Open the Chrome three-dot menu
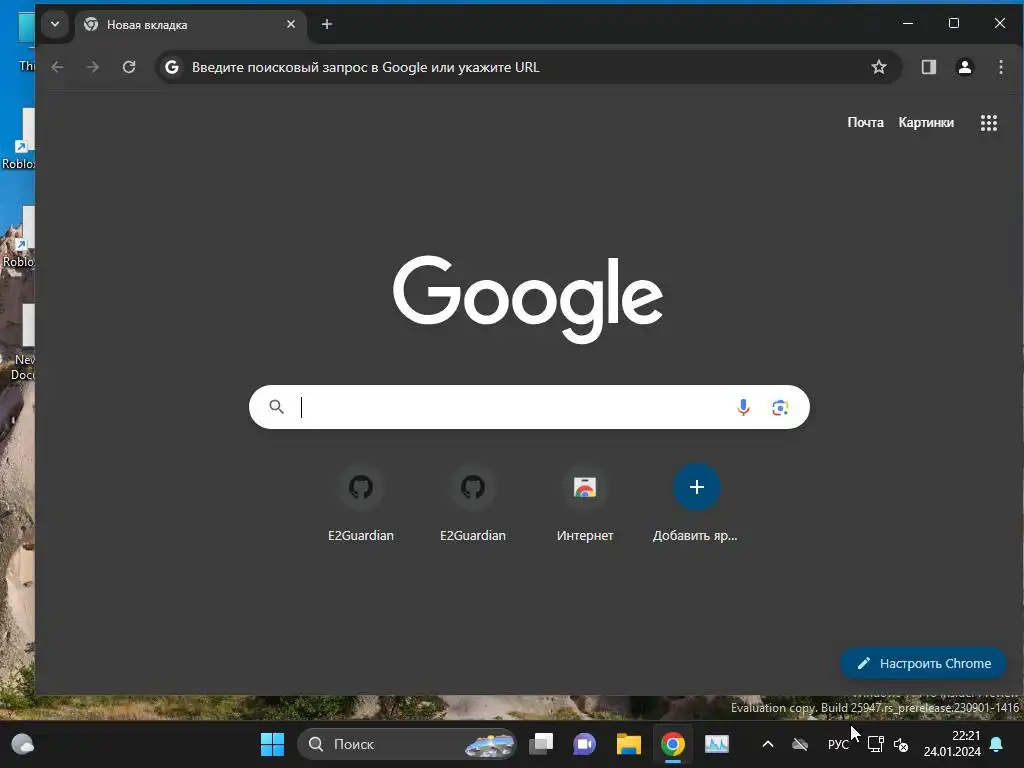Screen dimensions: 1024x768 pos(1000,67)
